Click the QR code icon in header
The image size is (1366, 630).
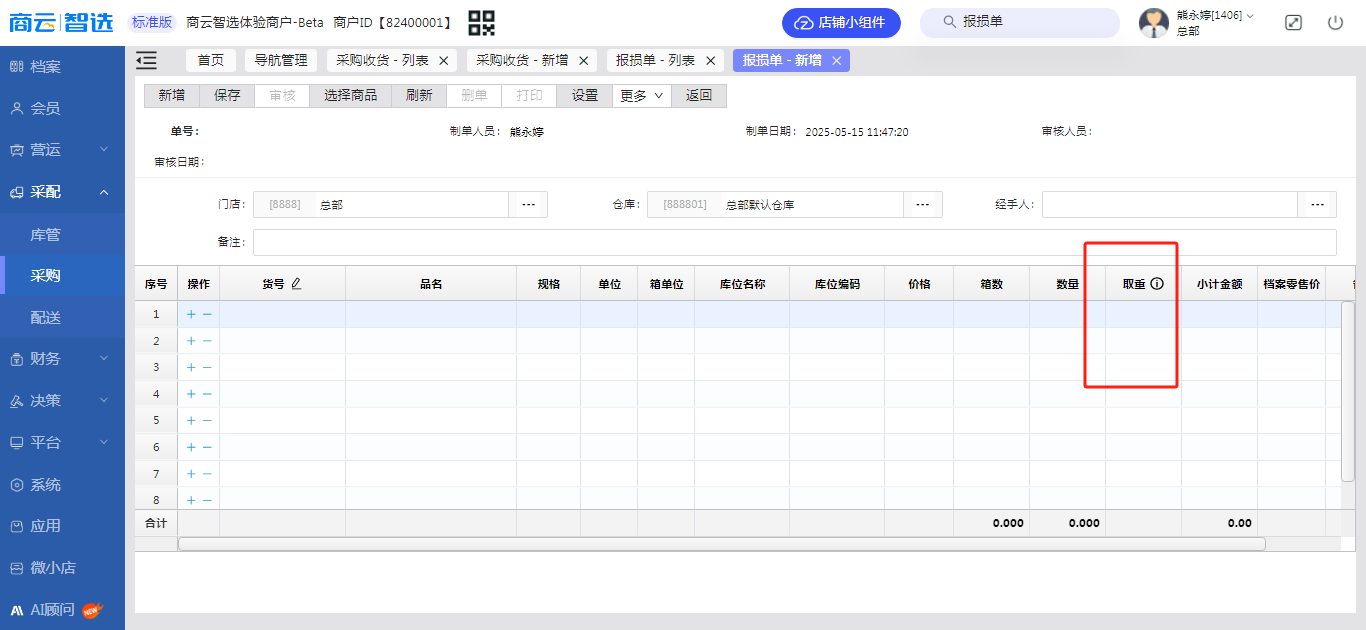tap(482, 22)
